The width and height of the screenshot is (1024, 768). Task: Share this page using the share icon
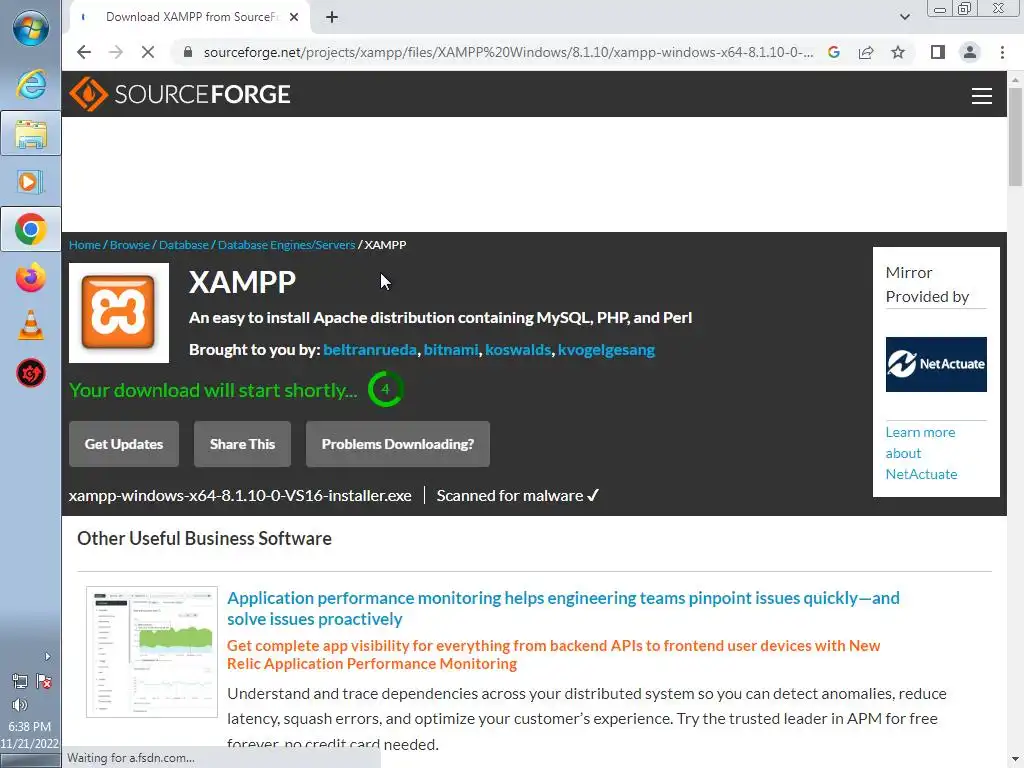(866, 52)
